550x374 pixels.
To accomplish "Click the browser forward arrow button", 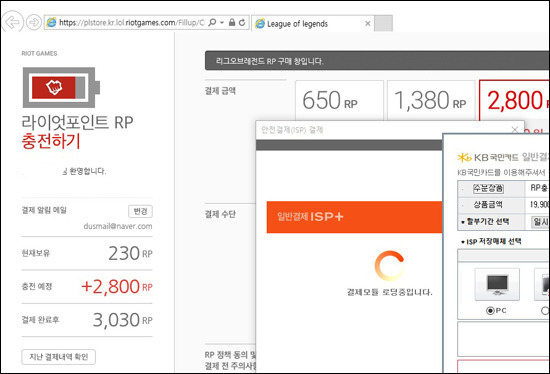I will [34, 22].
